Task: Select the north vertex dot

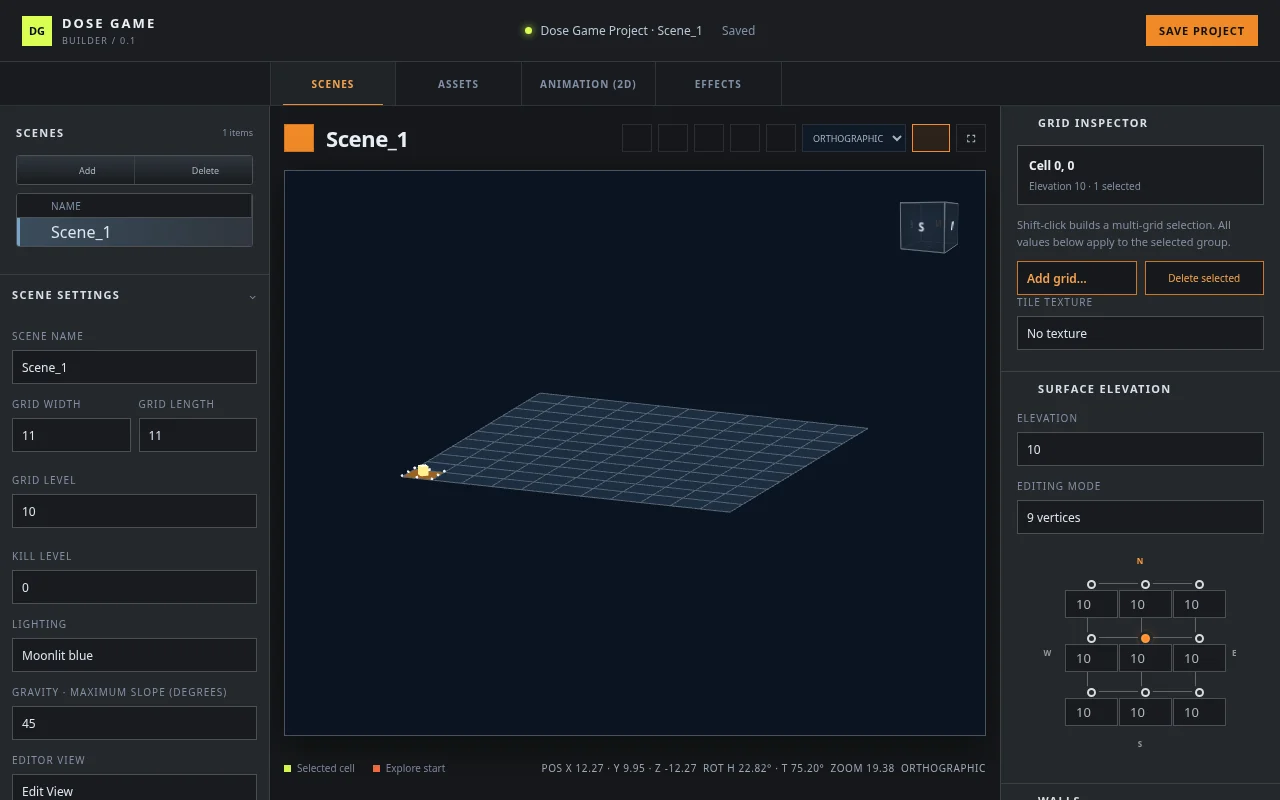Action: 1145,584
